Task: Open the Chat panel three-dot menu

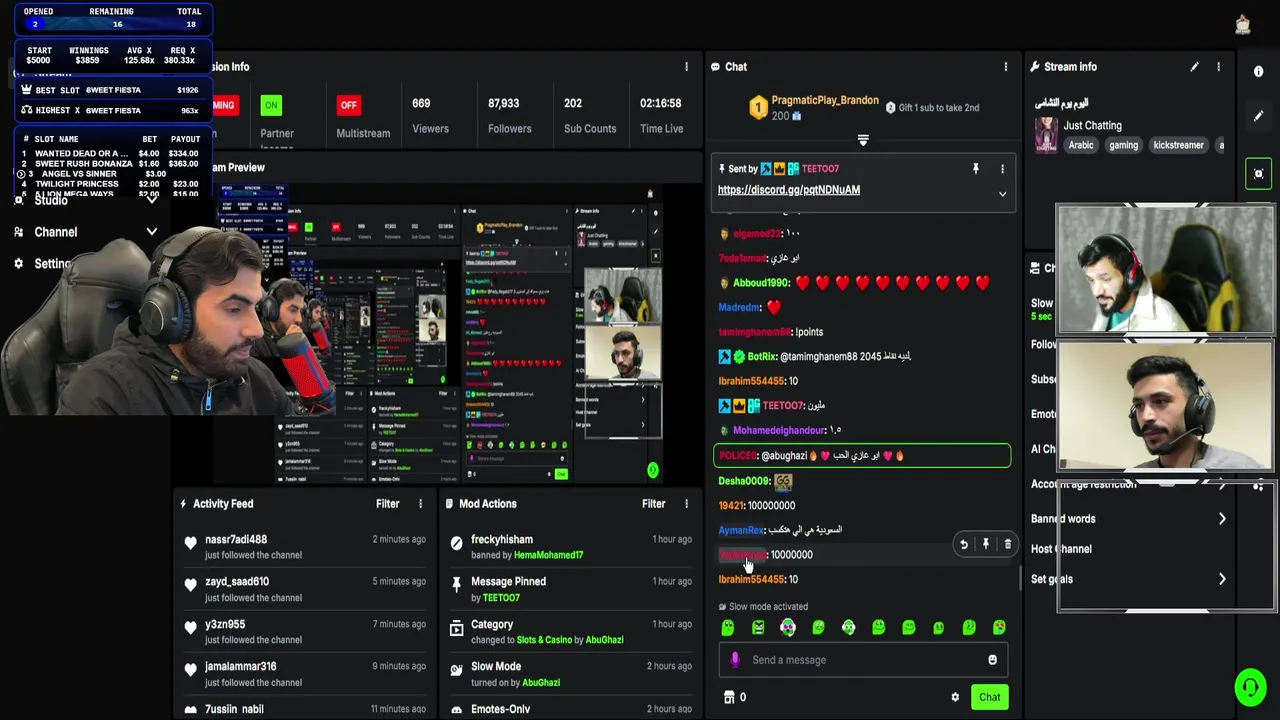Action: [1006, 67]
